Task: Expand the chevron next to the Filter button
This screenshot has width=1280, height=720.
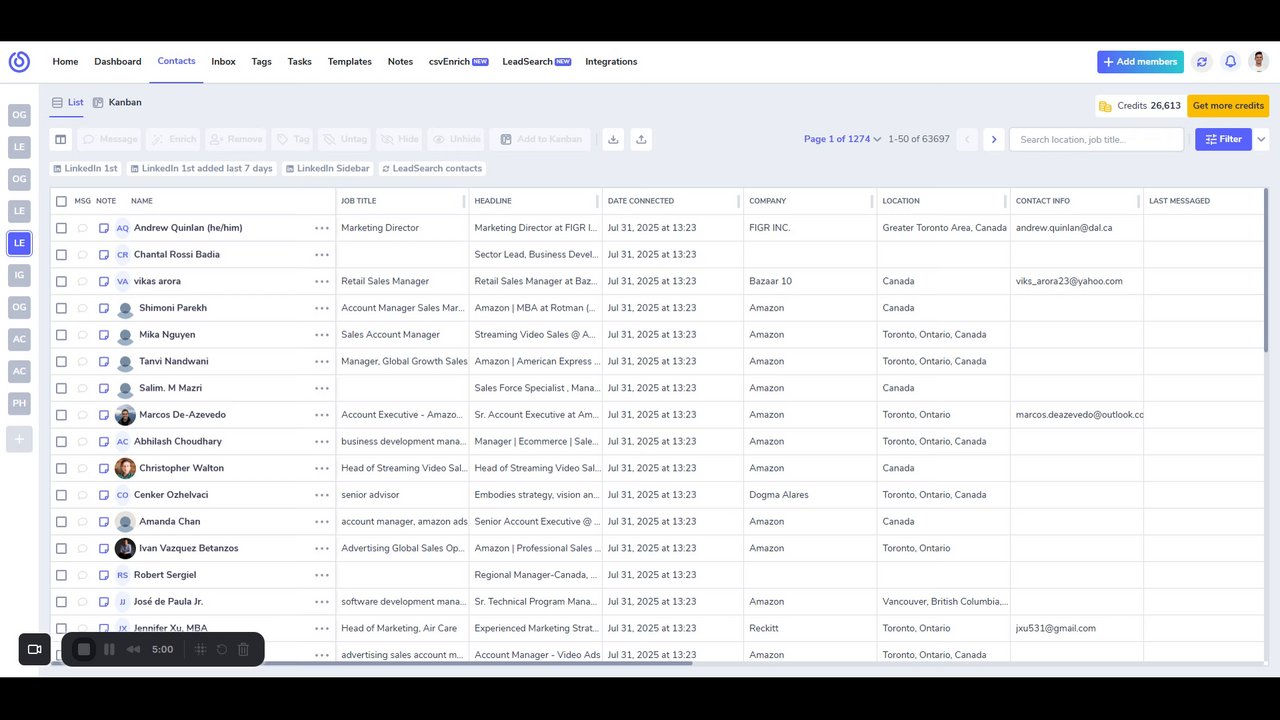Action: (1262, 139)
